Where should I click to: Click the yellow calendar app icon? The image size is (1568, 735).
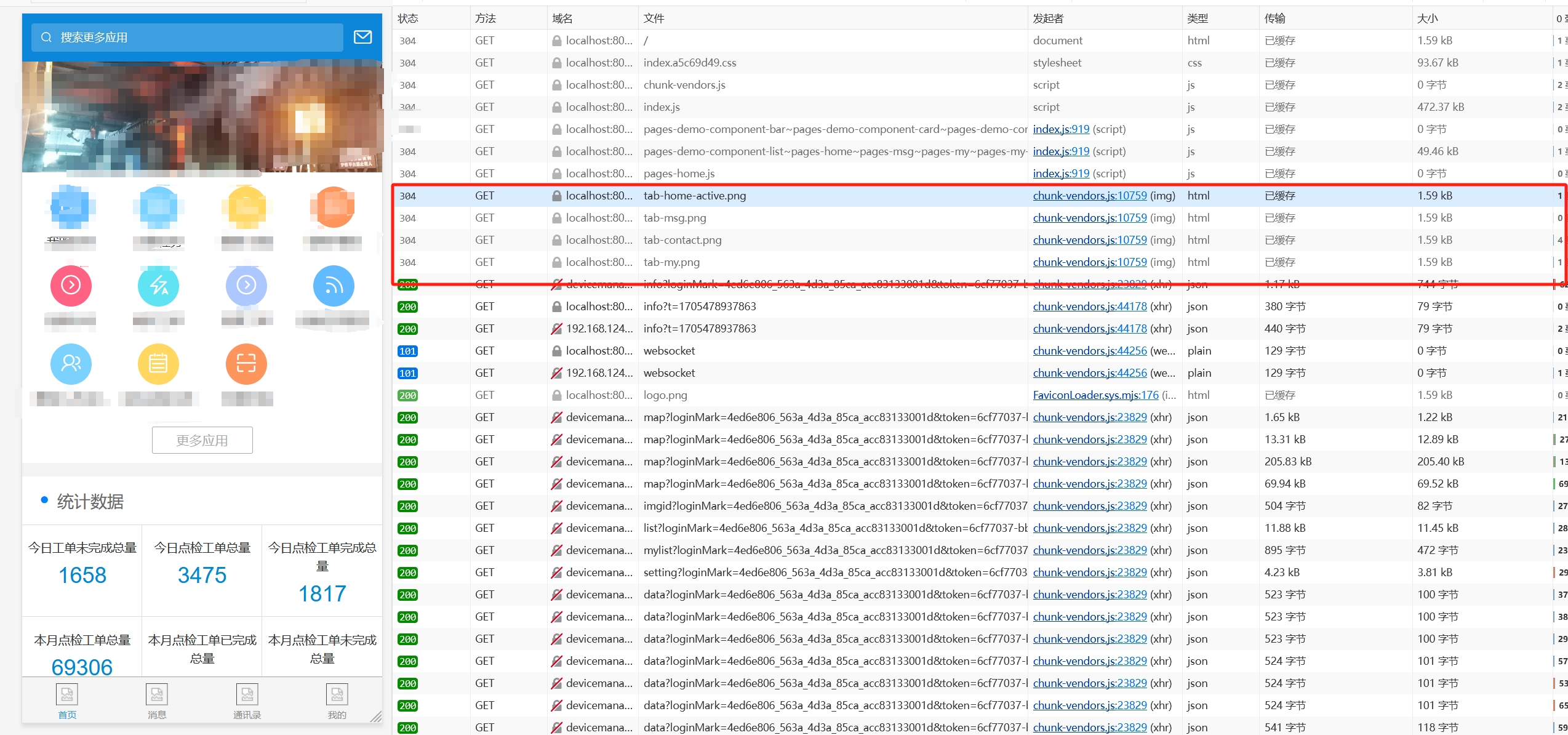pos(159,364)
